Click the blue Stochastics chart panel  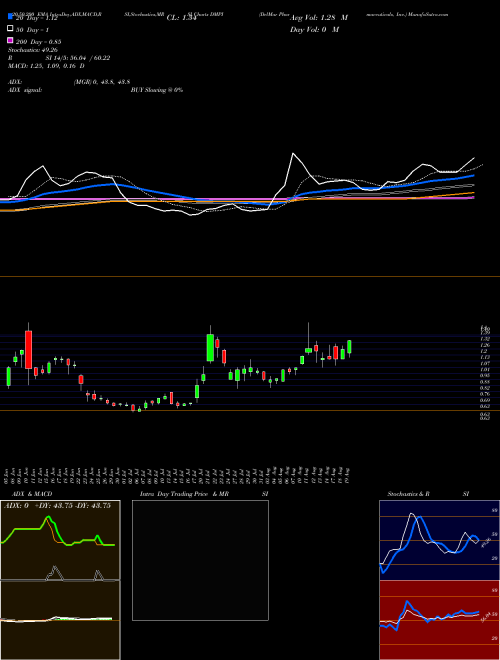click(439, 540)
